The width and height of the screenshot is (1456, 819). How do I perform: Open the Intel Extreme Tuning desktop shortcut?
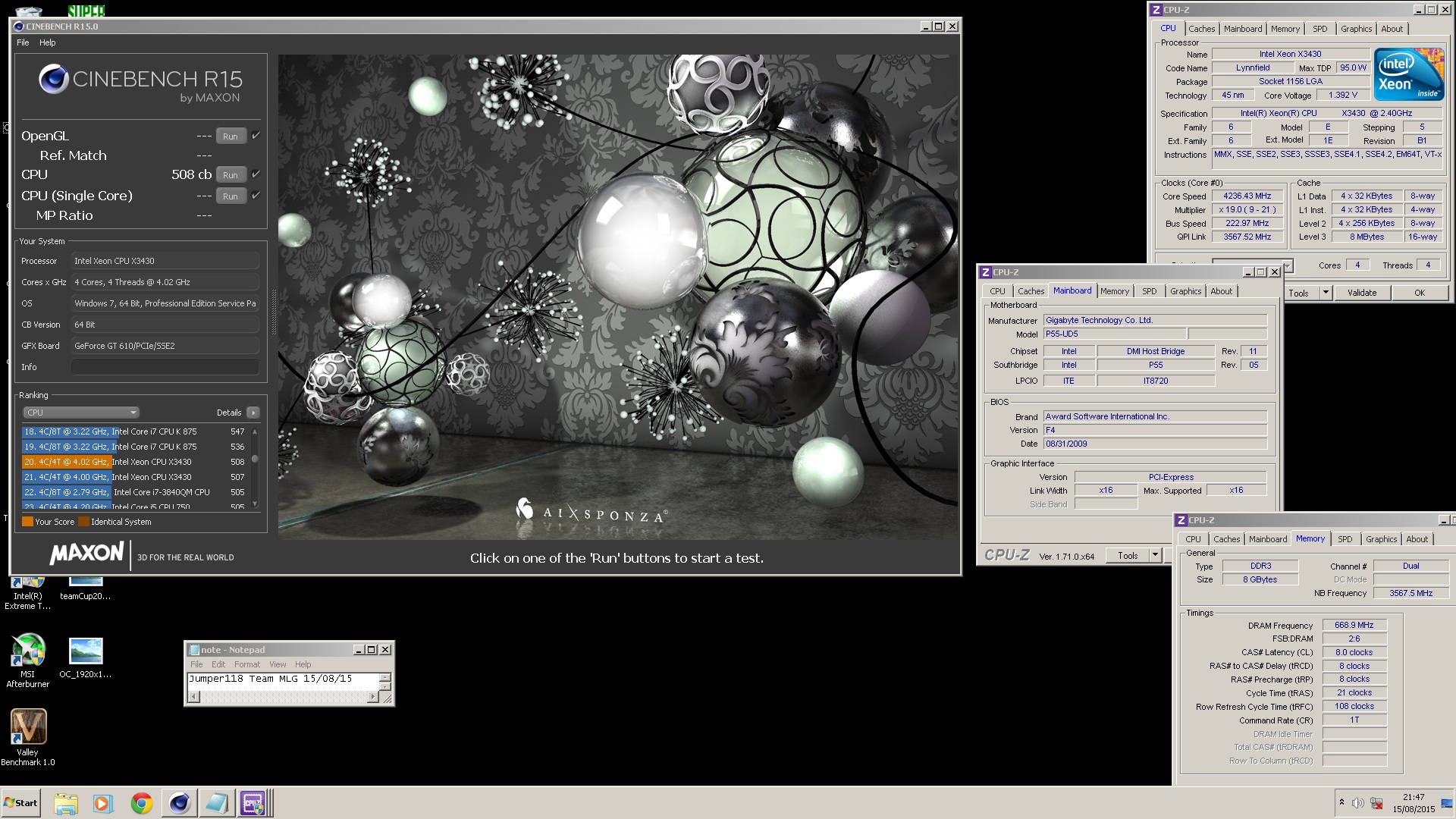click(28, 593)
